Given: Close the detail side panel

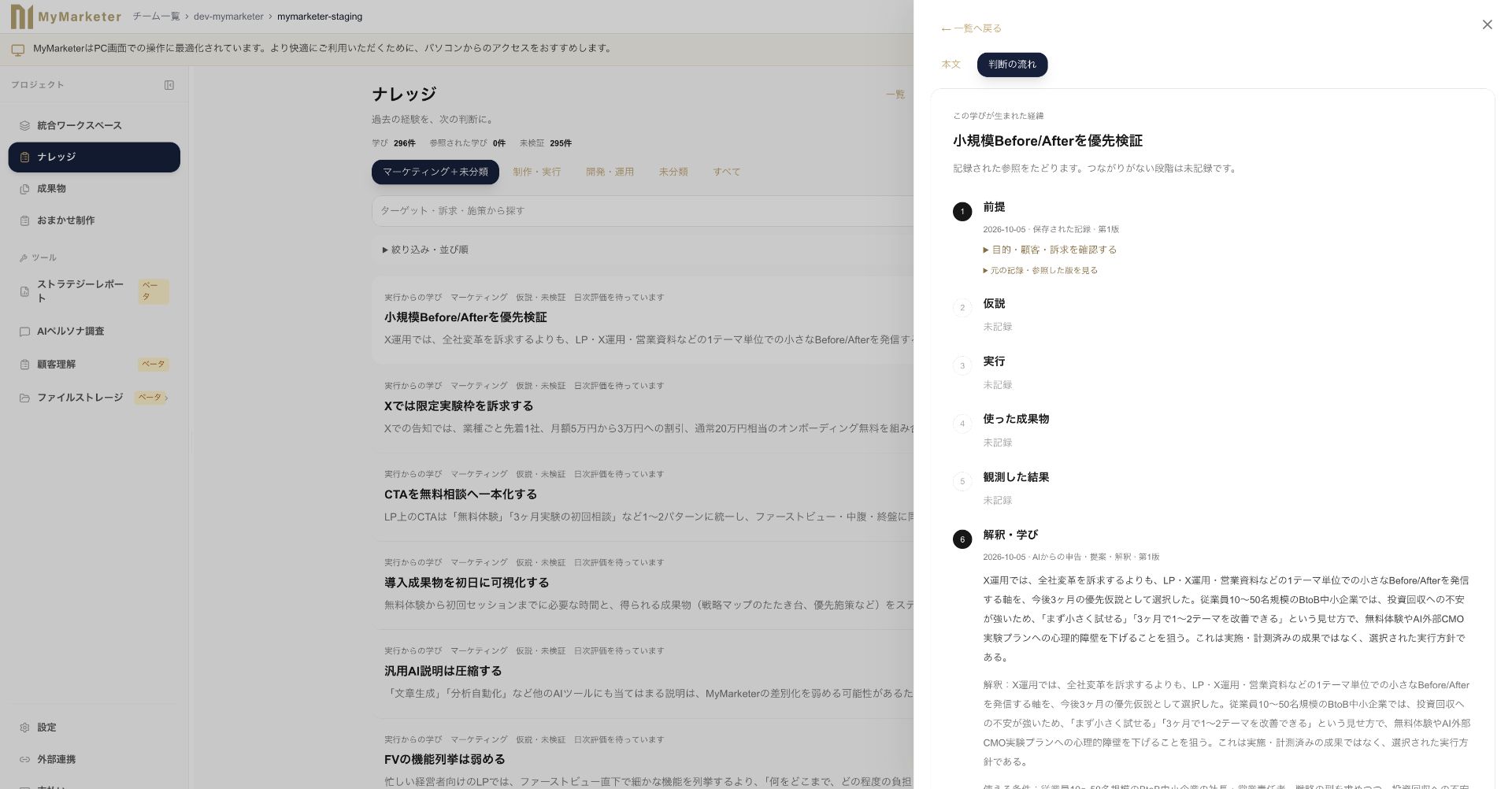Looking at the screenshot, I should click(x=1487, y=24).
